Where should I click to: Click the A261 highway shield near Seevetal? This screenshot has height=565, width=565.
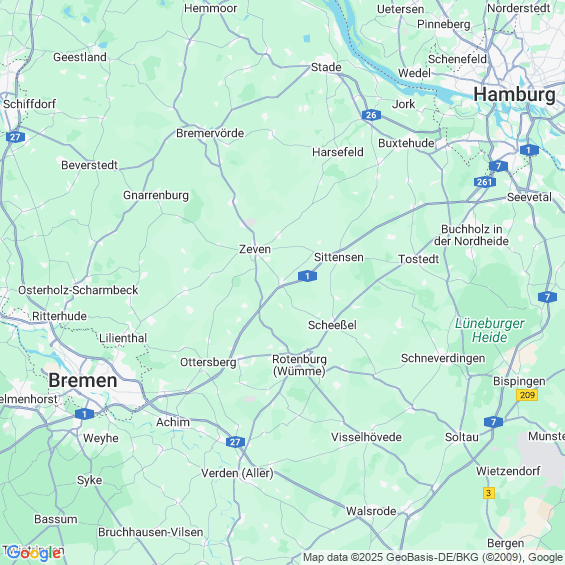[x=485, y=182]
